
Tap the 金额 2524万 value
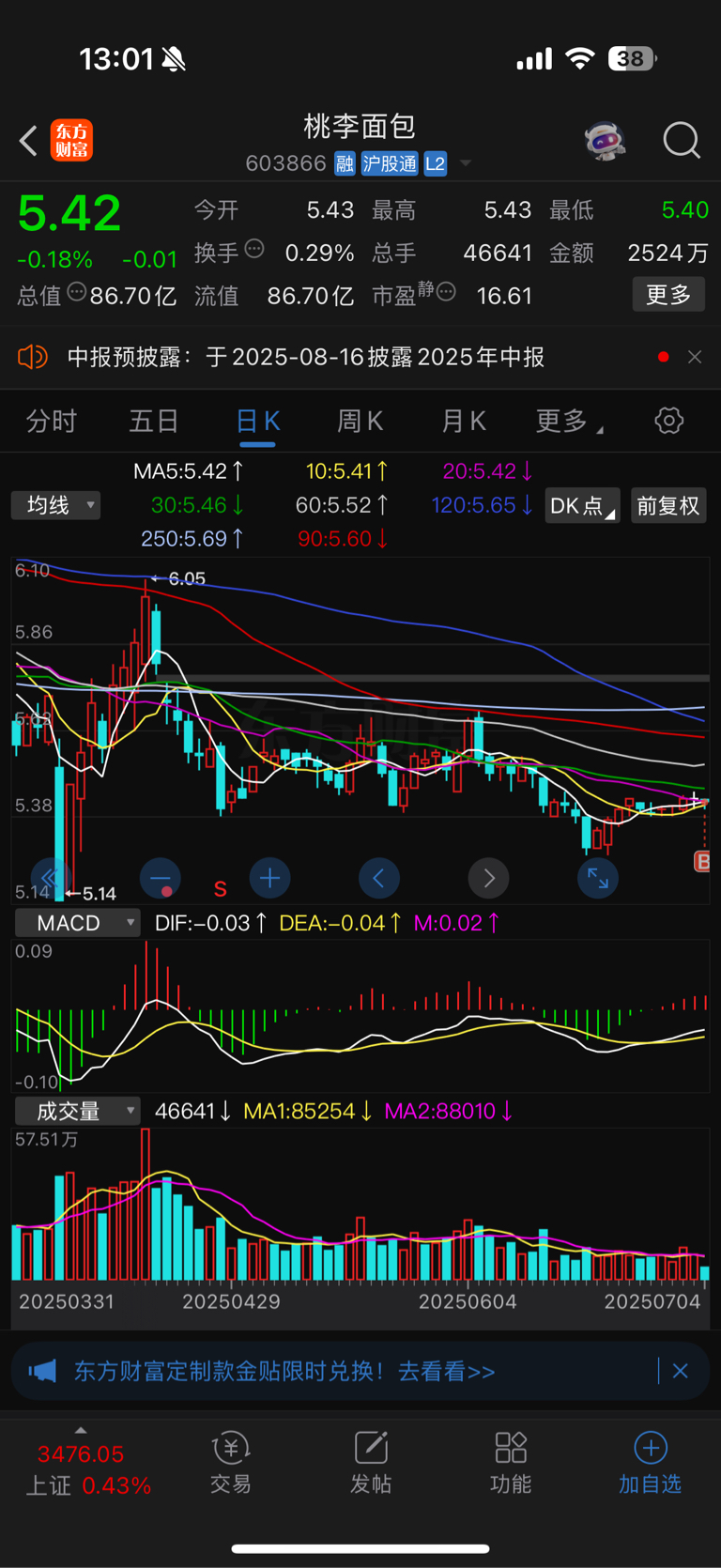(x=668, y=253)
